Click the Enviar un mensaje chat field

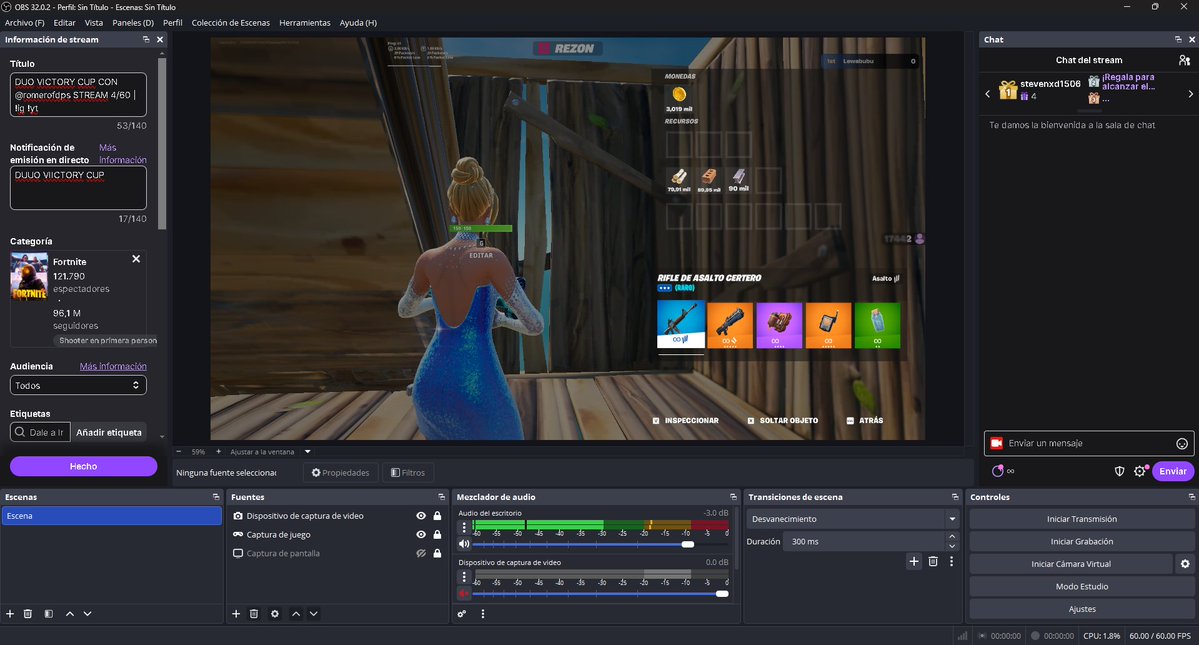click(x=1089, y=443)
